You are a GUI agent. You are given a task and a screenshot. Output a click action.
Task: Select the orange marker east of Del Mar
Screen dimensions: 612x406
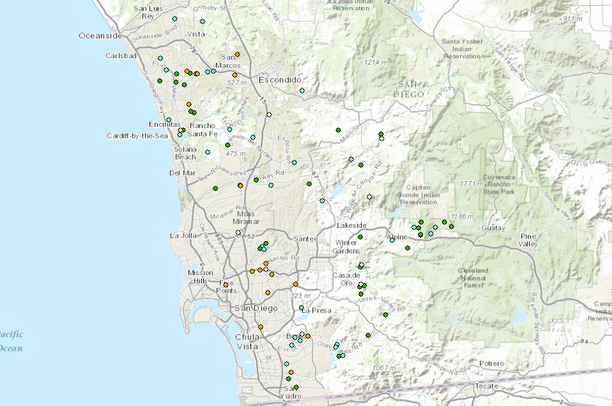pos(240,184)
